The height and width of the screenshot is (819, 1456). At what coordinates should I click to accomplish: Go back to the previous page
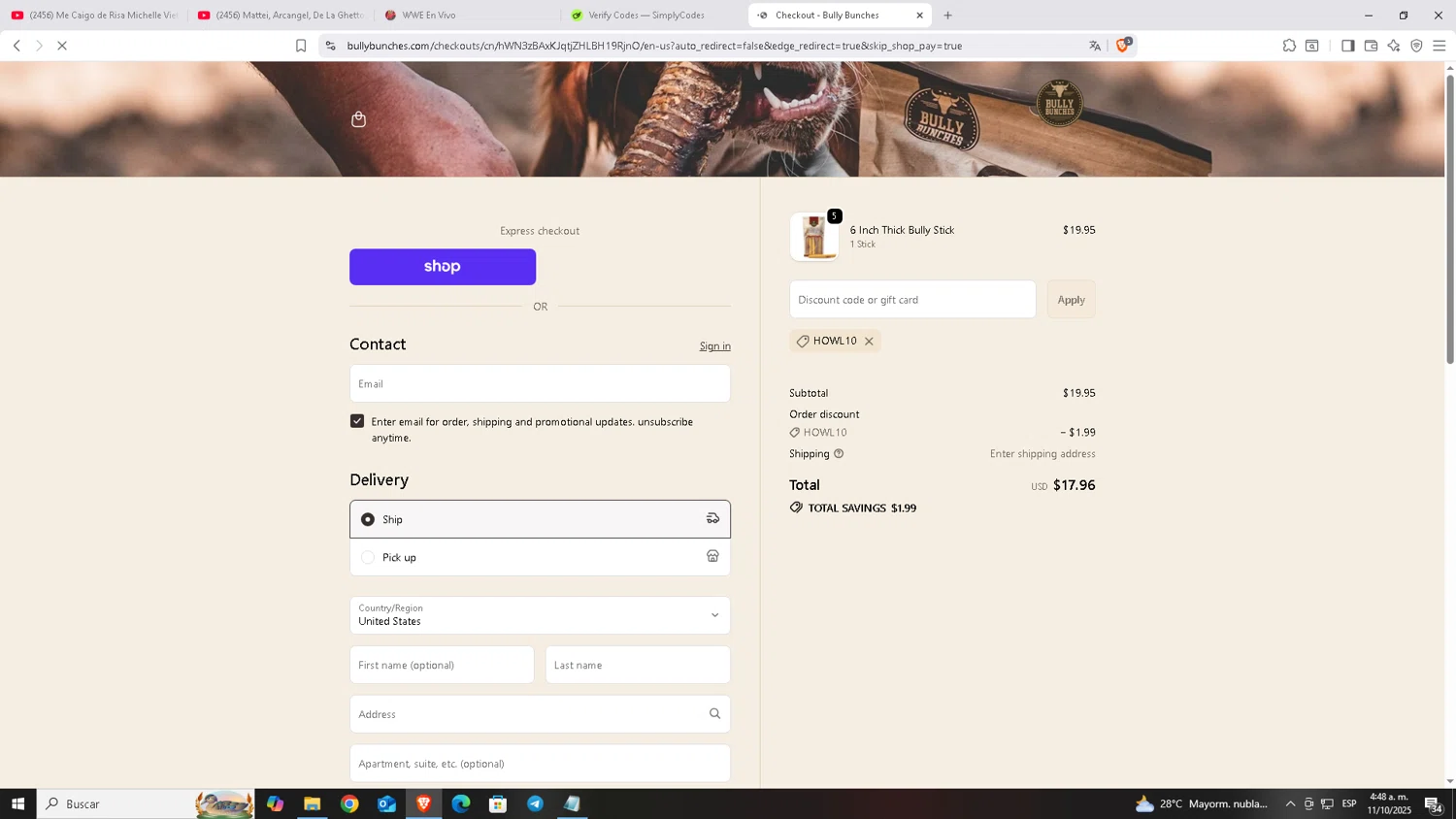click(x=17, y=46)
